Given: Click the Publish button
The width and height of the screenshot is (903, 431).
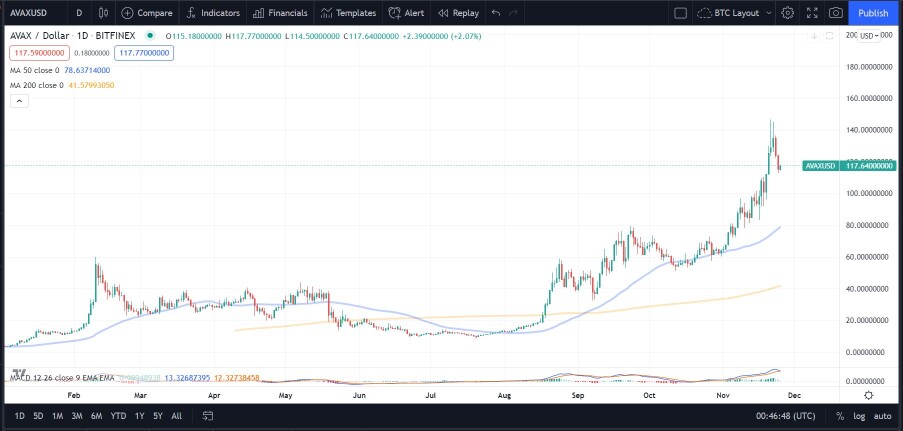Looking at the screenshot, I should tap(872, 13).
